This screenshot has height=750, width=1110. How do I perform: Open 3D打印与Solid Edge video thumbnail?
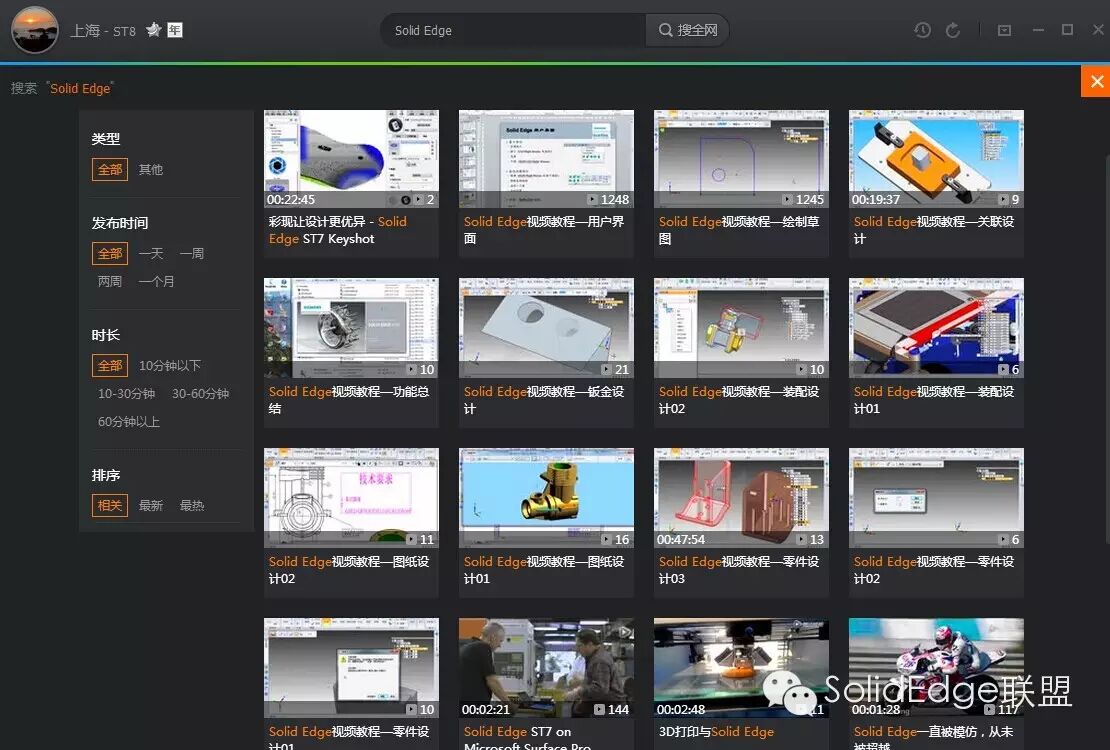(x=741, y=668)
